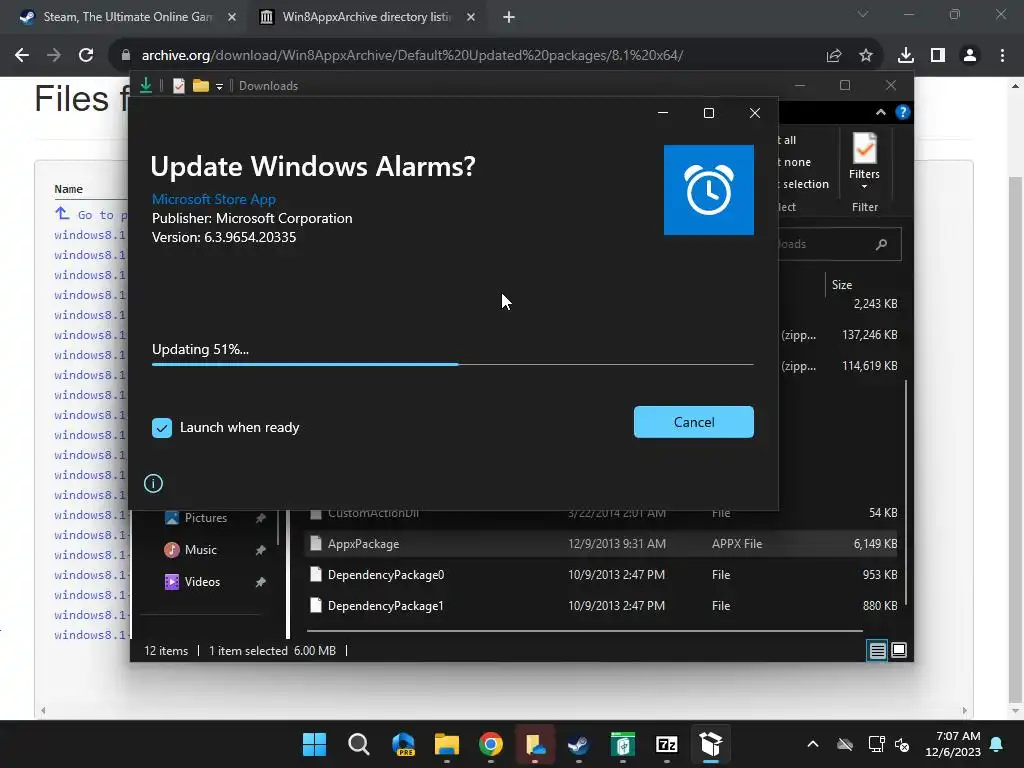Image resolution: width=1024 pixels, height=768 pixels.
Task: Close the Win8AppxArchive tab
Action: 471,18
